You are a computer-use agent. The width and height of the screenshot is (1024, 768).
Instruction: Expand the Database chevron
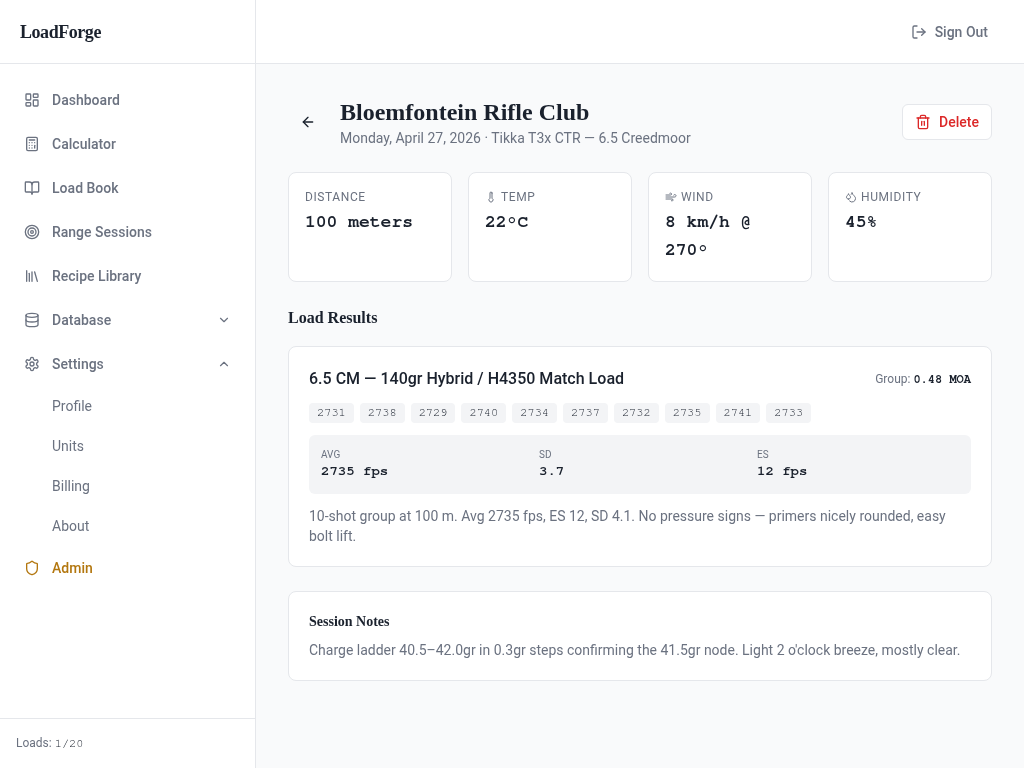pos(224,320)
